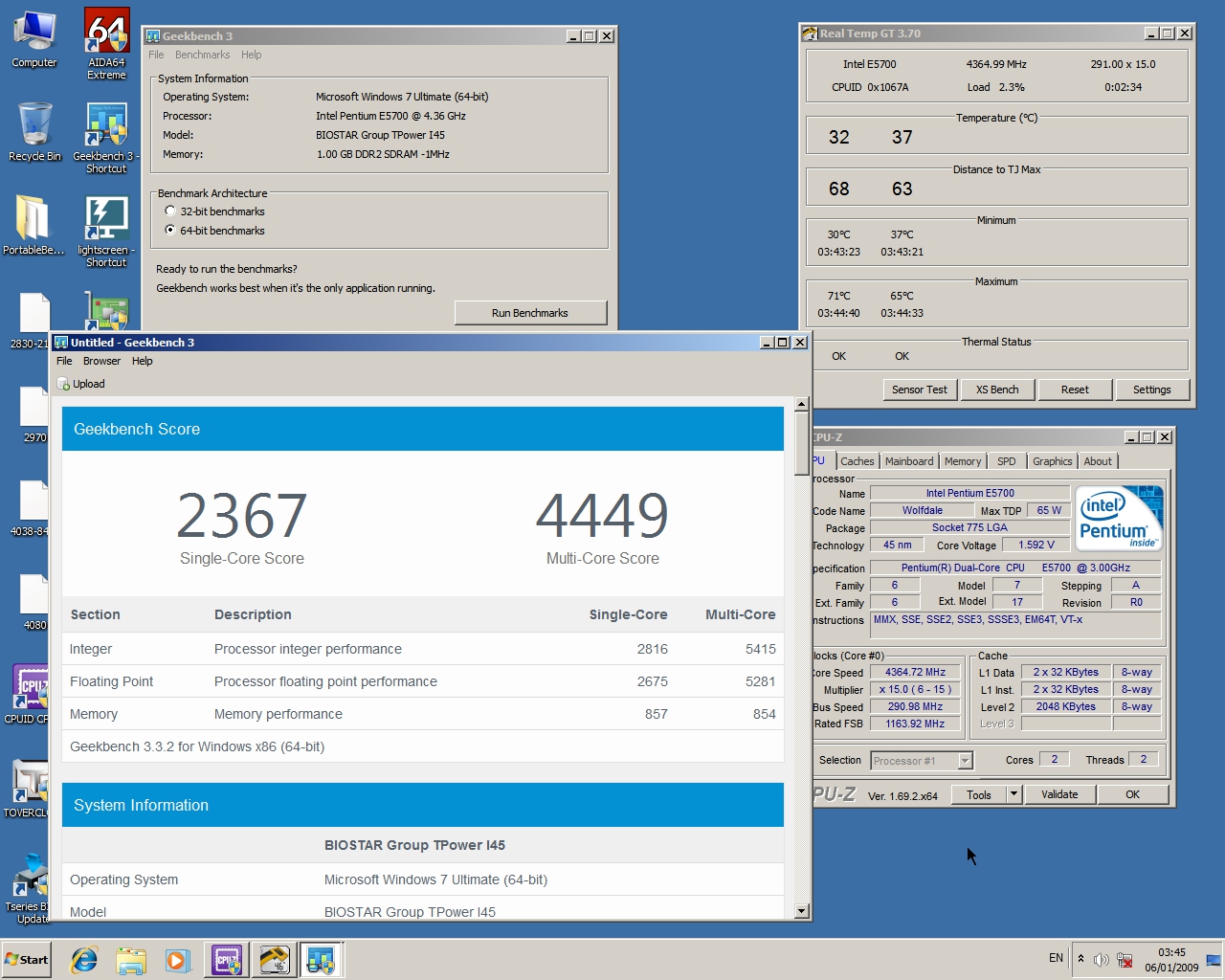Open the Computer desktop icon
Screen dimensions: 1225x980
click(x=34, y=40)
